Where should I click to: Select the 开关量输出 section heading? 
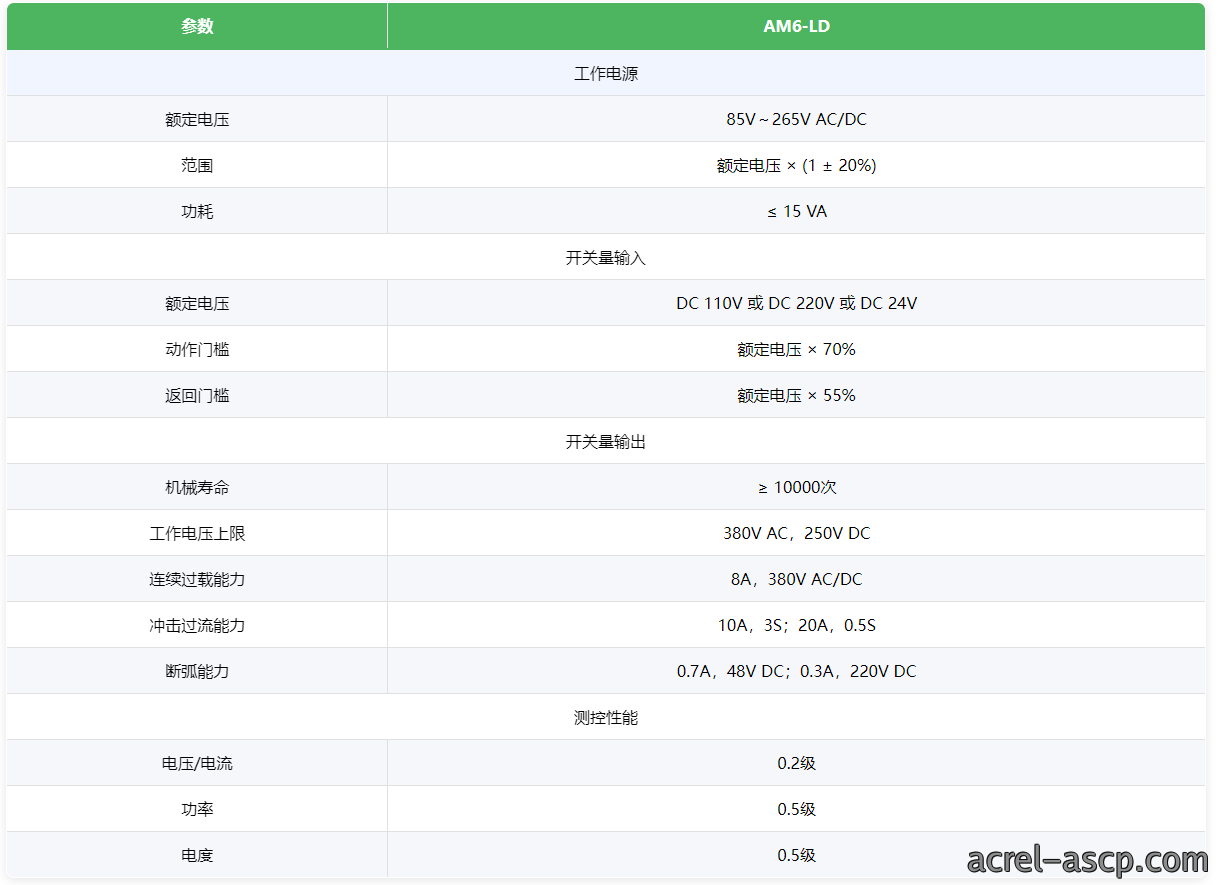click(606, 441)
